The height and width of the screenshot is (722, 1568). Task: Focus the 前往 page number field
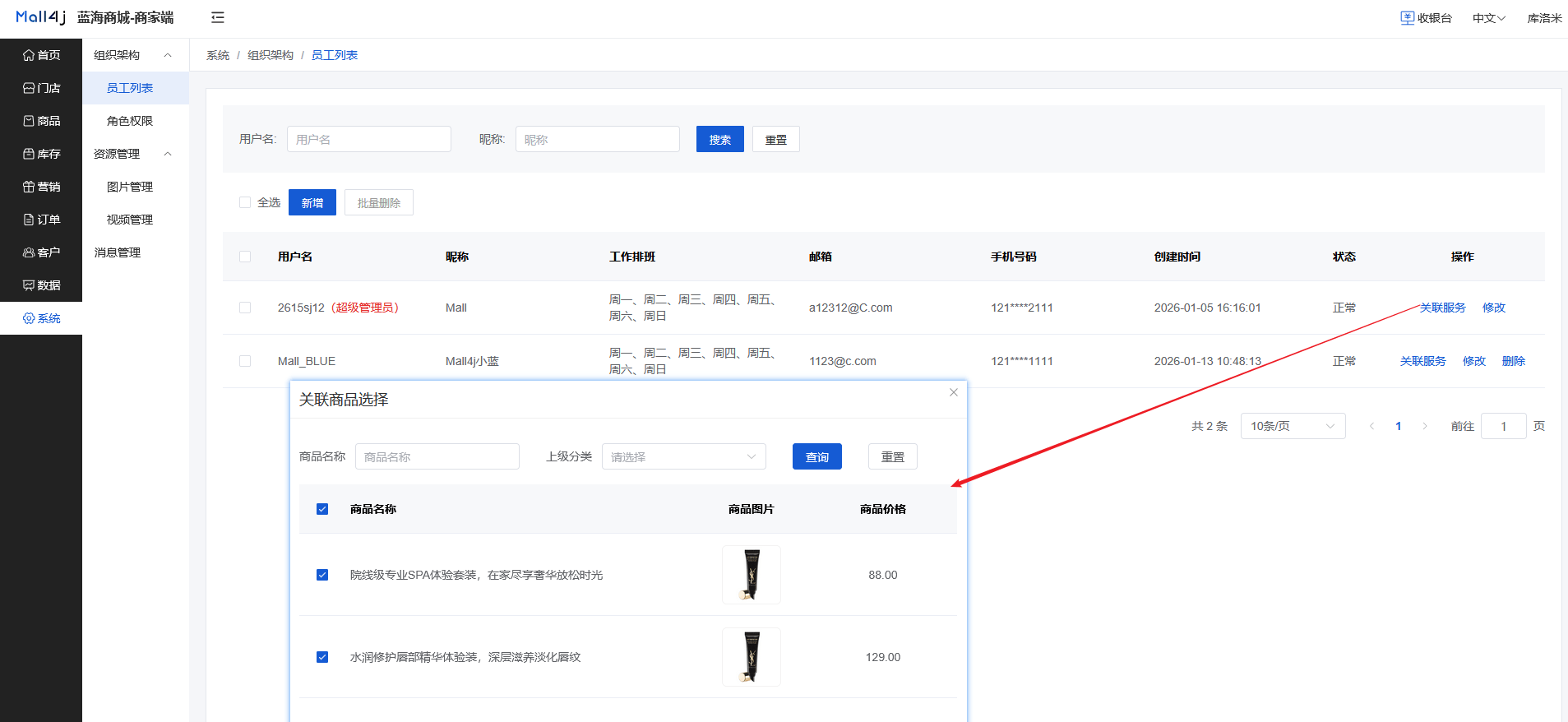(x=1504, y=426)
